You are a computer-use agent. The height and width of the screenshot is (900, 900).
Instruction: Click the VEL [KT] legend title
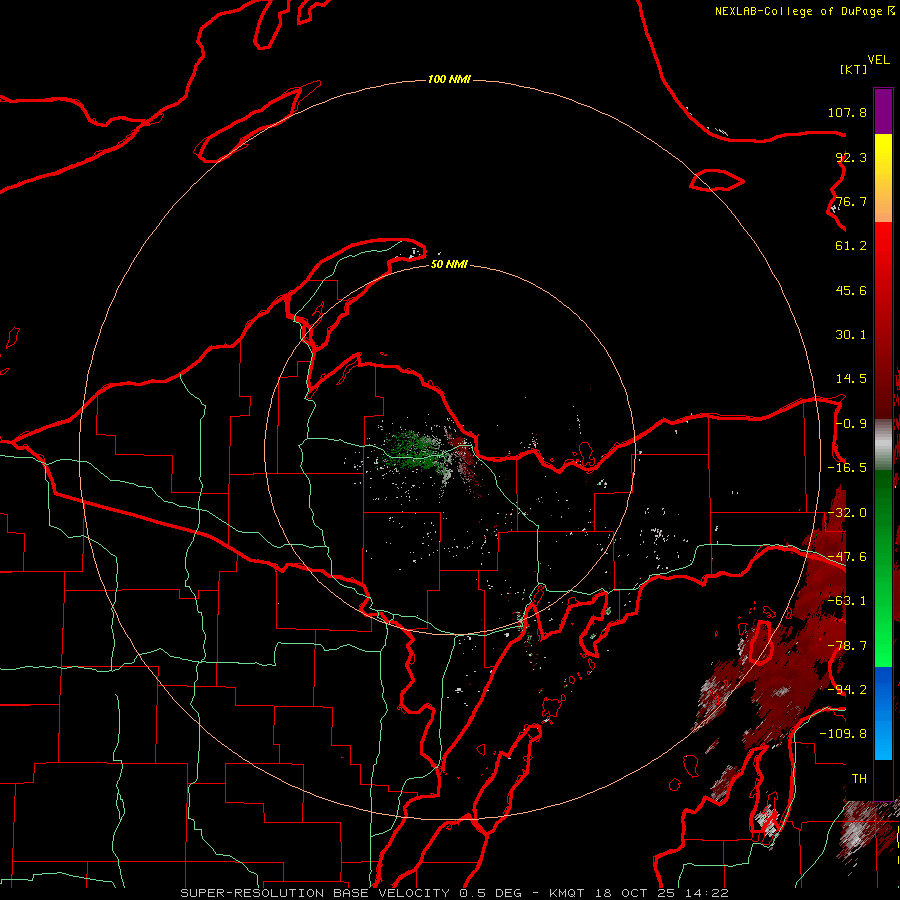[x=864, y=64]
